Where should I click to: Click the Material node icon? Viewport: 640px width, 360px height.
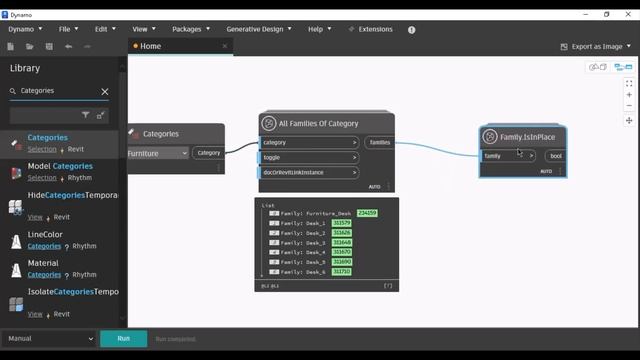[16, 270]
